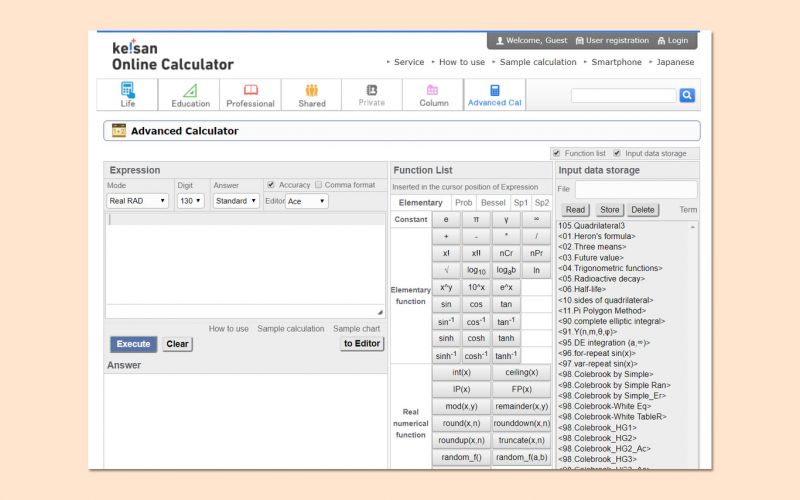
Task: Open the Shared category icon
Action: click(x=311, y=91)
